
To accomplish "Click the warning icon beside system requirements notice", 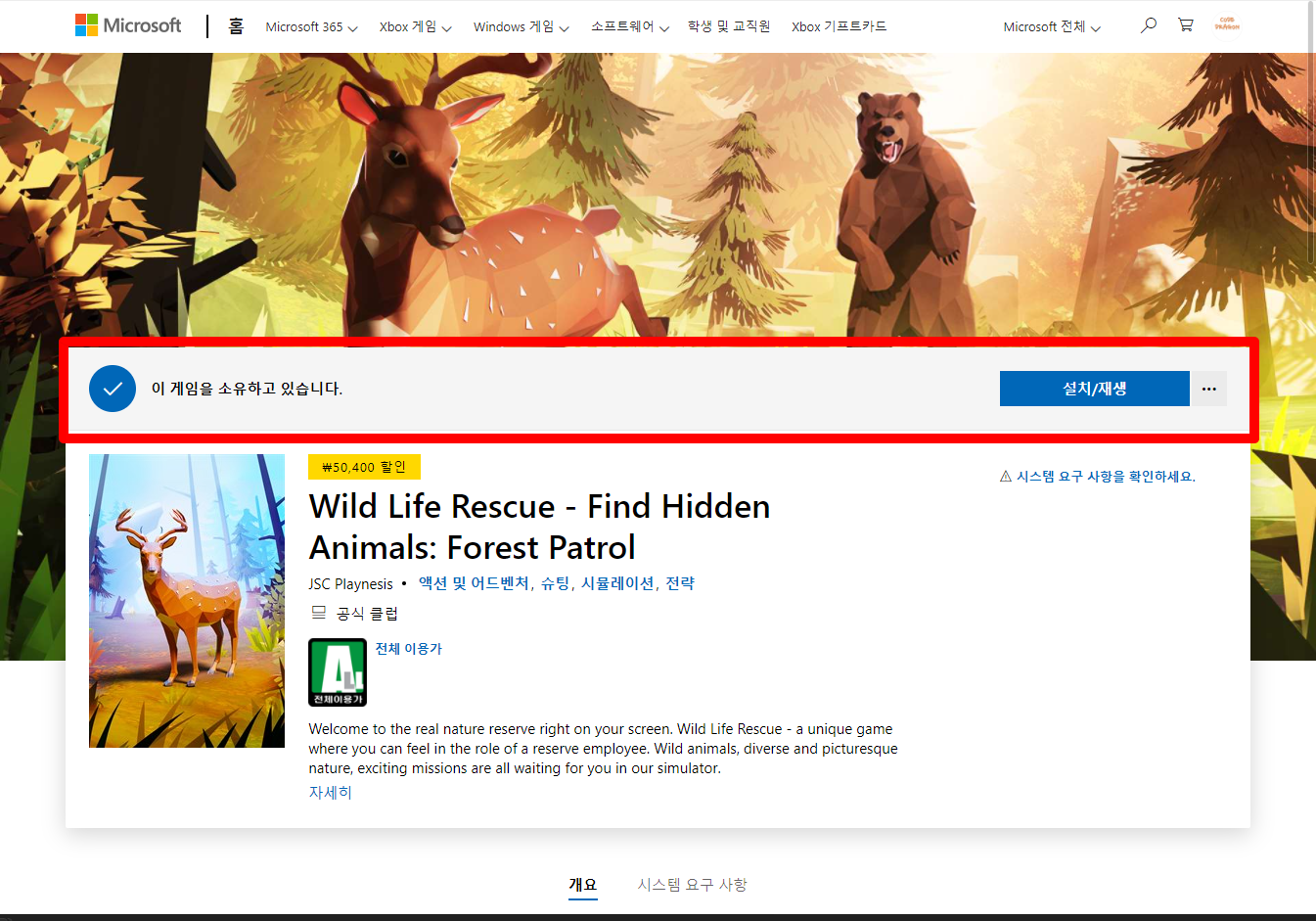I will 1005,477.
